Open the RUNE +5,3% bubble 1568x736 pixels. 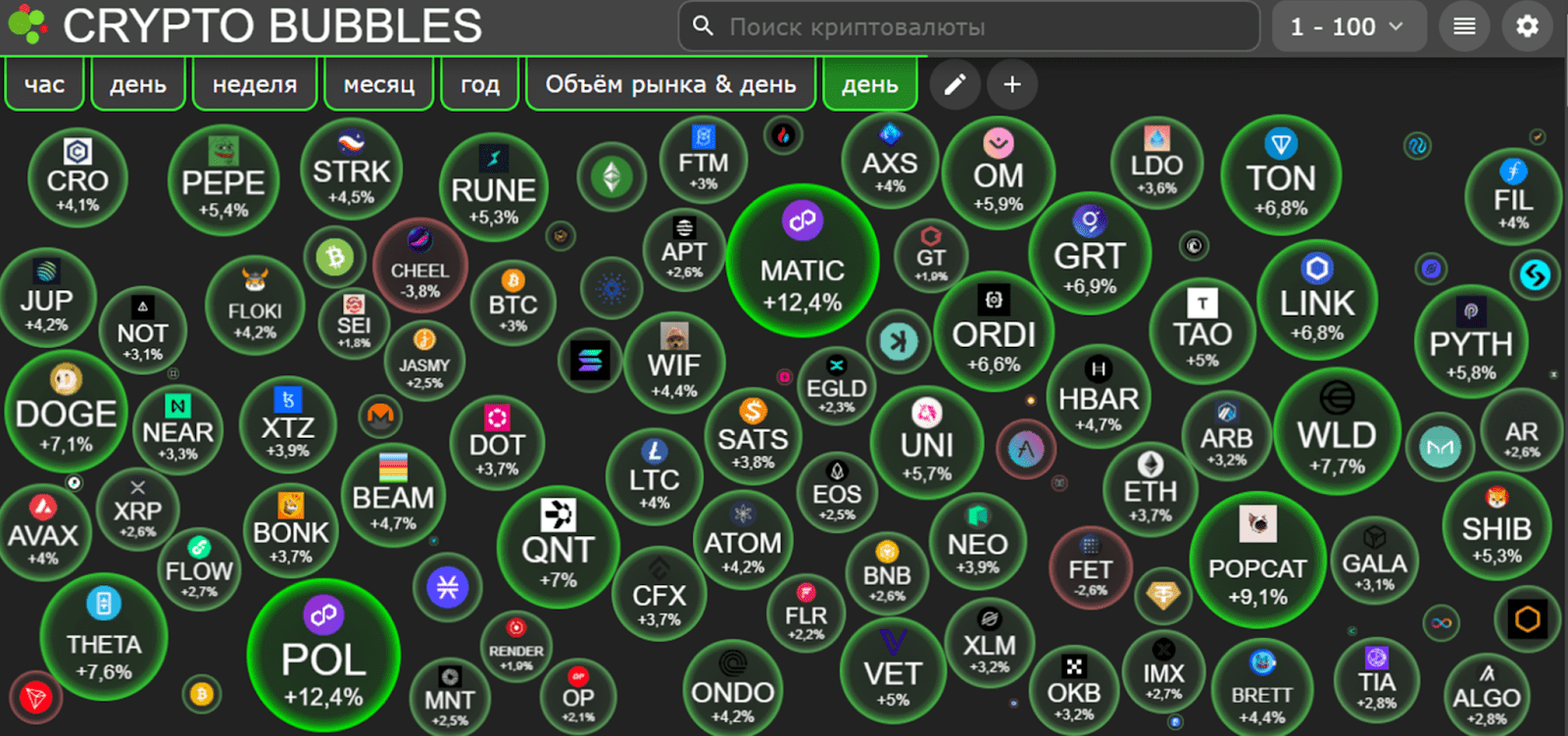493,187
